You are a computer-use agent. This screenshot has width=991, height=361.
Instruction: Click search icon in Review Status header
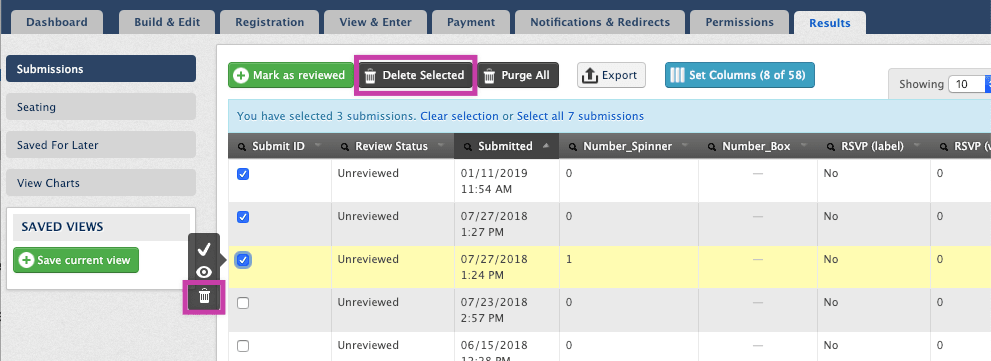pyautogui.click(x=345, y=147)
